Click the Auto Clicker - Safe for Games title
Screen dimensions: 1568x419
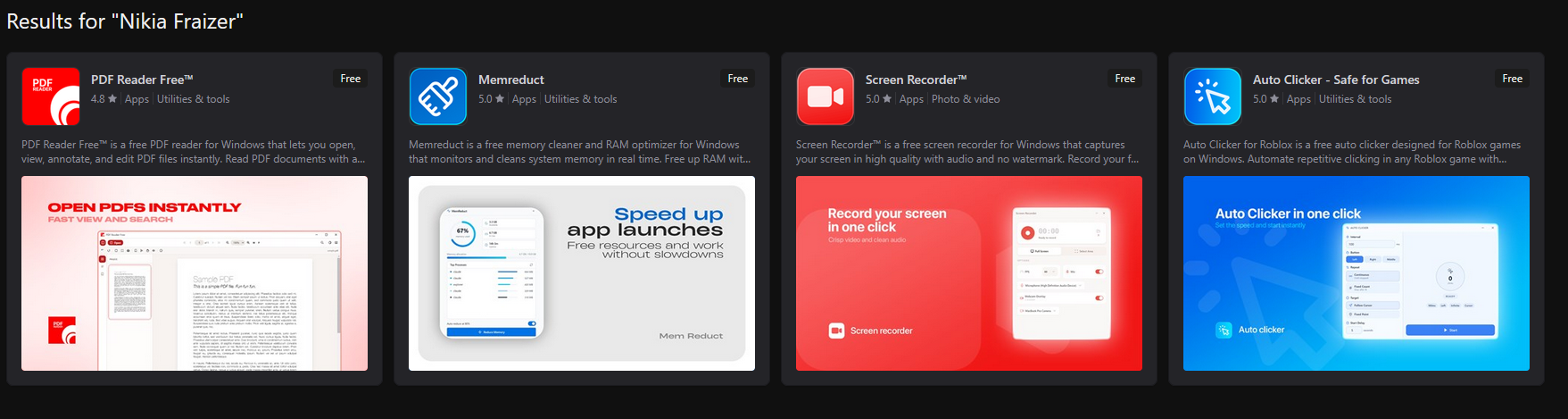point(1336,80)
